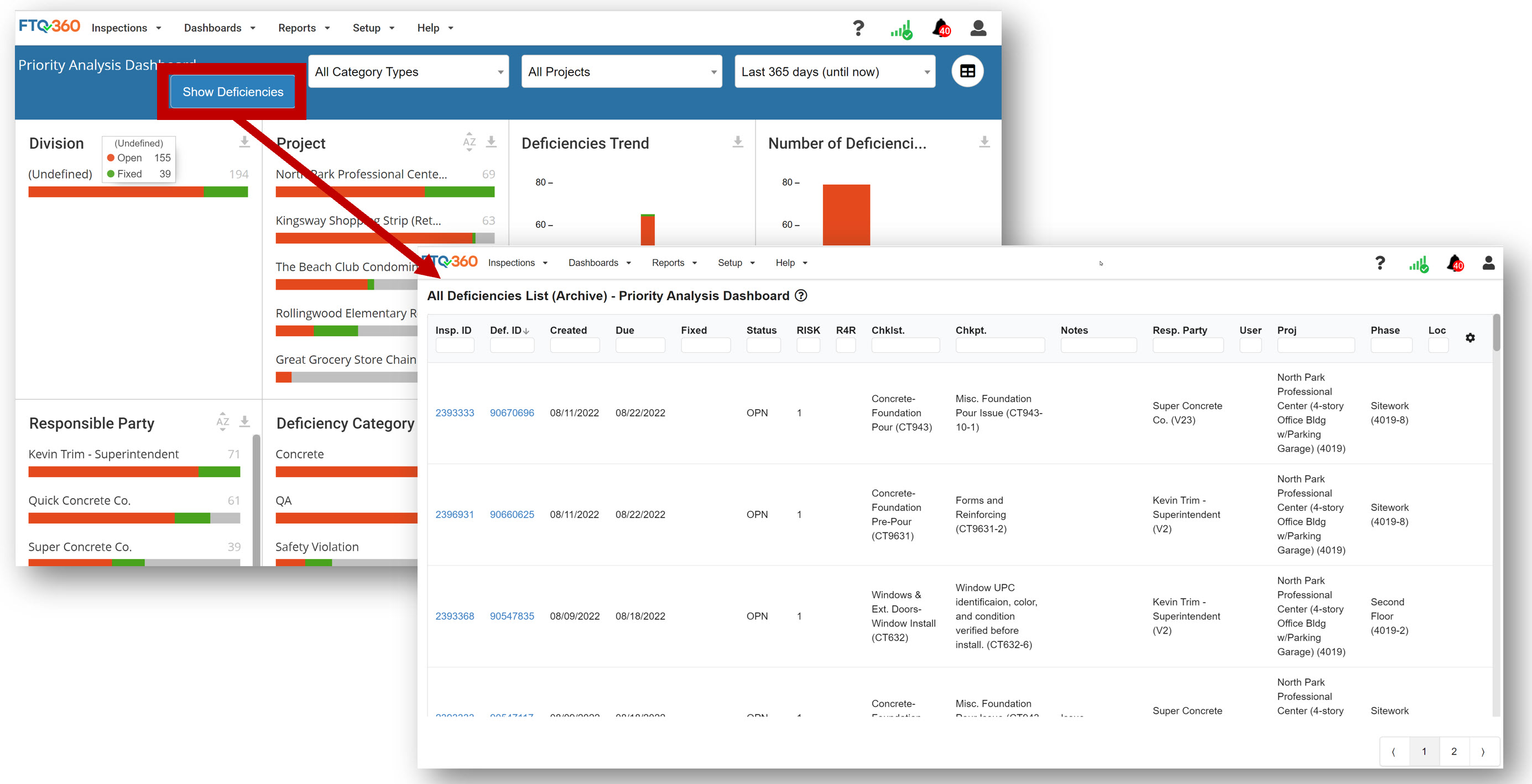Download the Deficiencies Trend chart
Image resolution: width=1532 pixels, height=784 pixels.
(x=738, y=142)
